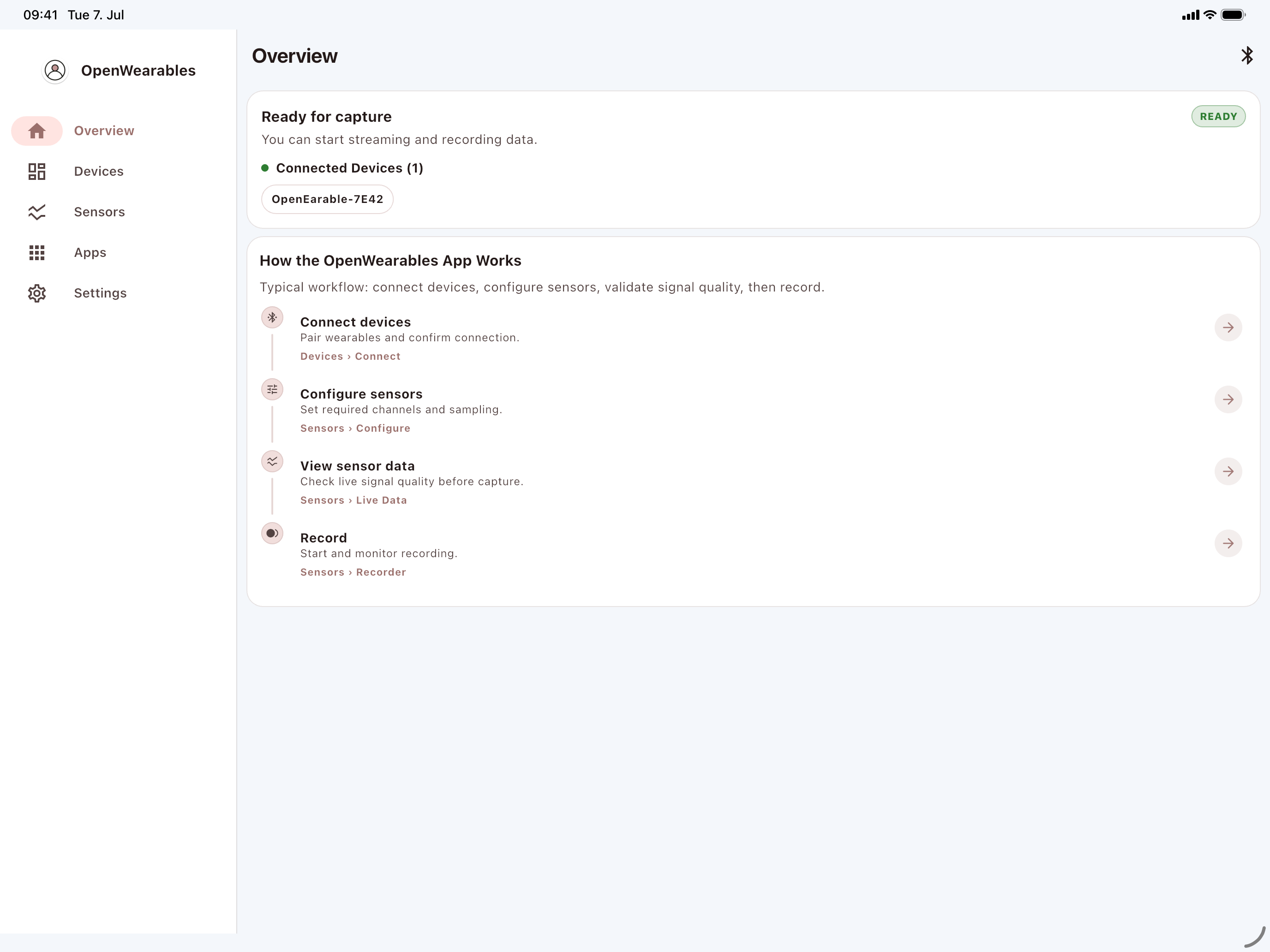Click the Record step title
The height and width of the screenshot is (952, 1270).
click(323, 538)
